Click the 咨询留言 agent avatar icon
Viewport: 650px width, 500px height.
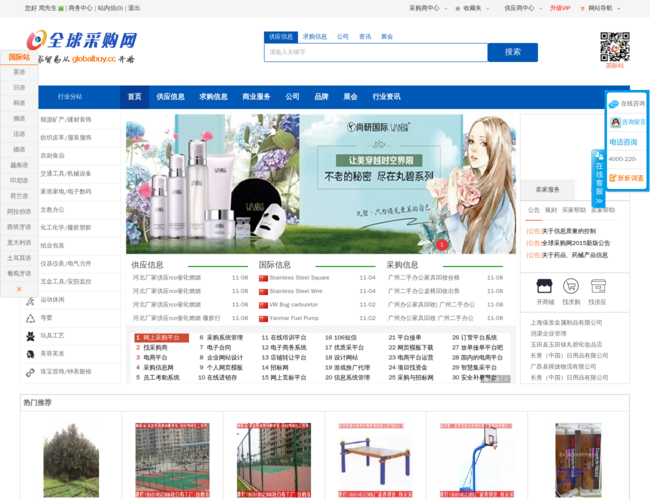coord(615,122)
